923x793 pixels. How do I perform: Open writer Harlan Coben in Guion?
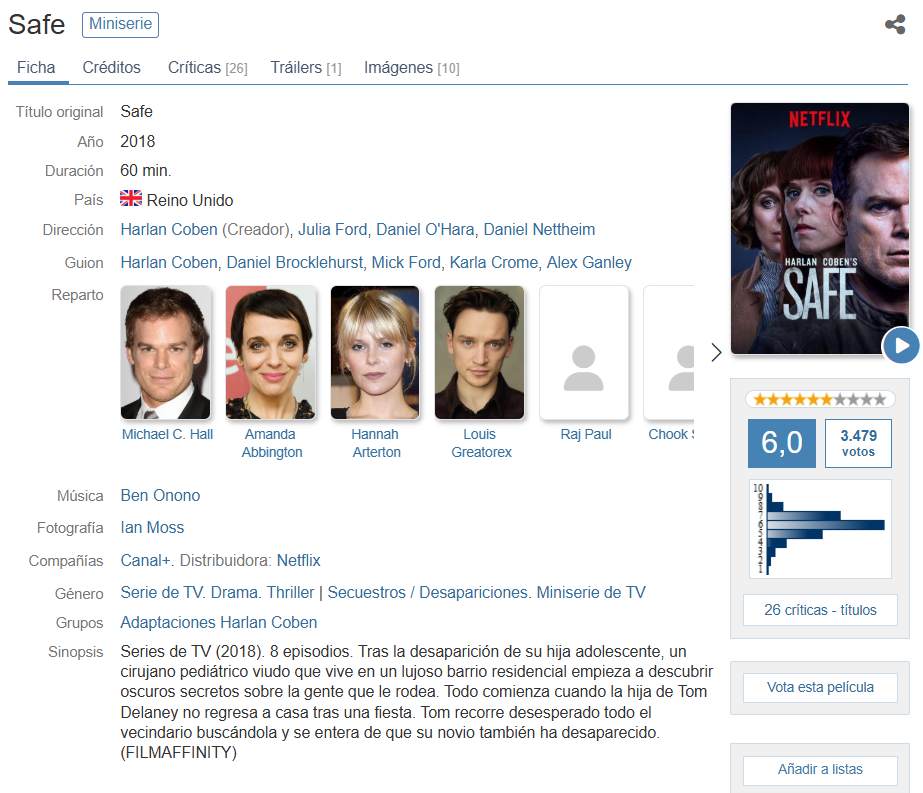169,263
